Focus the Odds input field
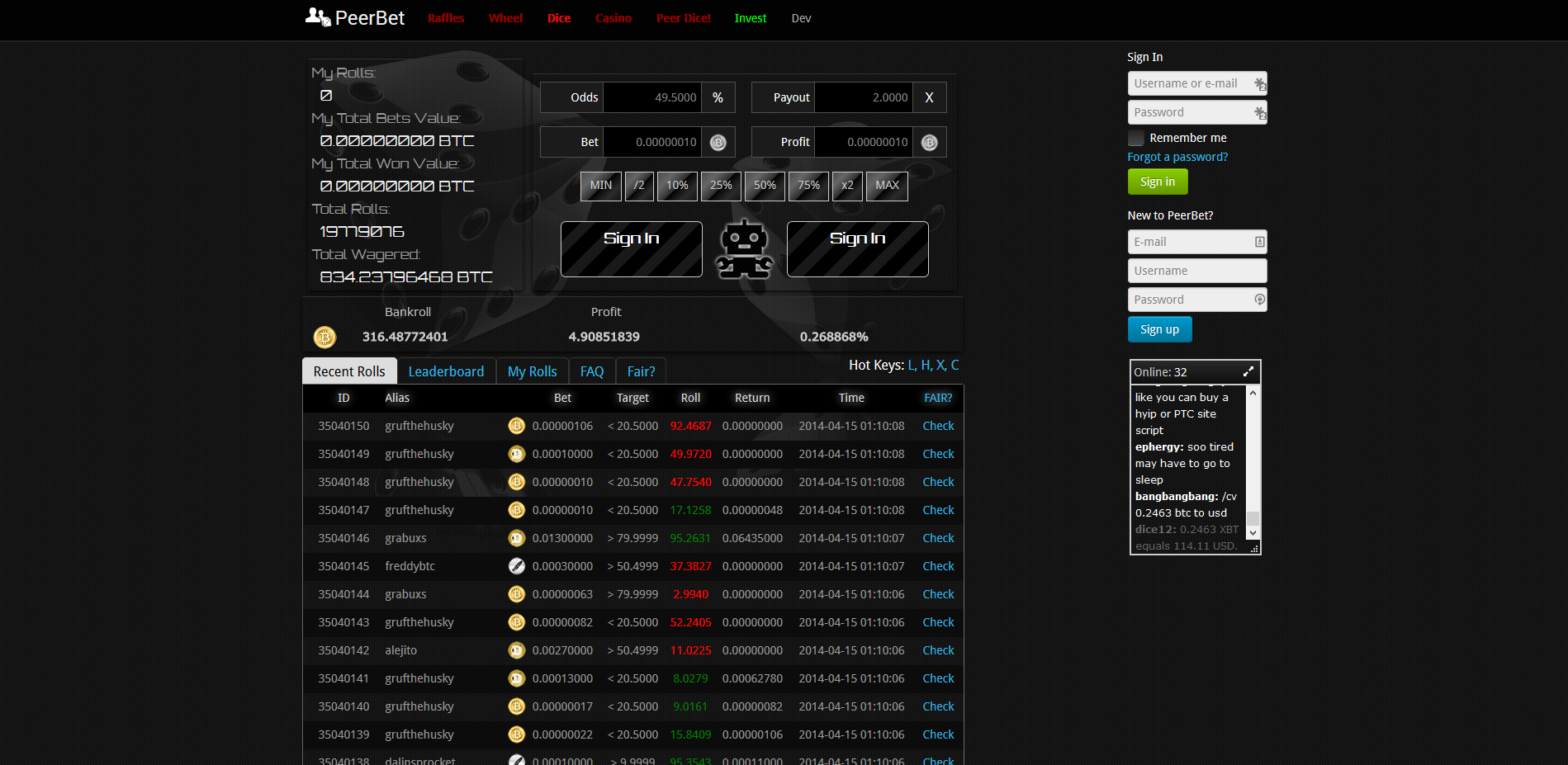The width and height of the screenshot is (1568, 765). tap(652, 97)
